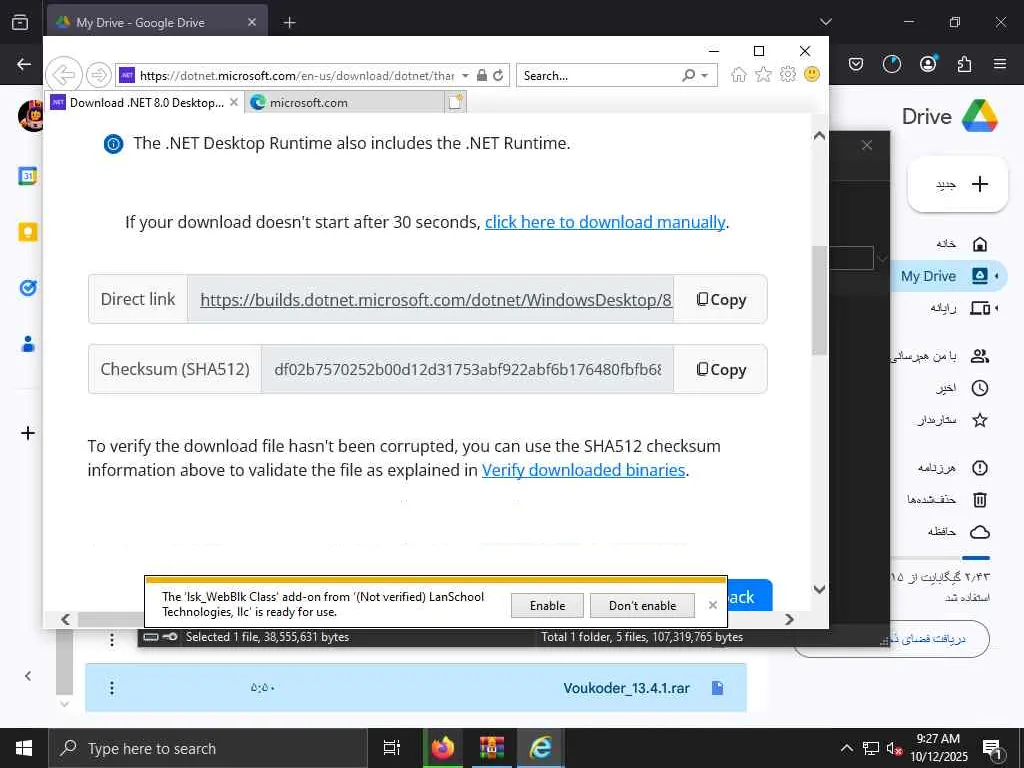Viewport: 1024px width, 768px height.
Task: Dismiss the add-on notification bar
Action: click(x=712, y=605)
